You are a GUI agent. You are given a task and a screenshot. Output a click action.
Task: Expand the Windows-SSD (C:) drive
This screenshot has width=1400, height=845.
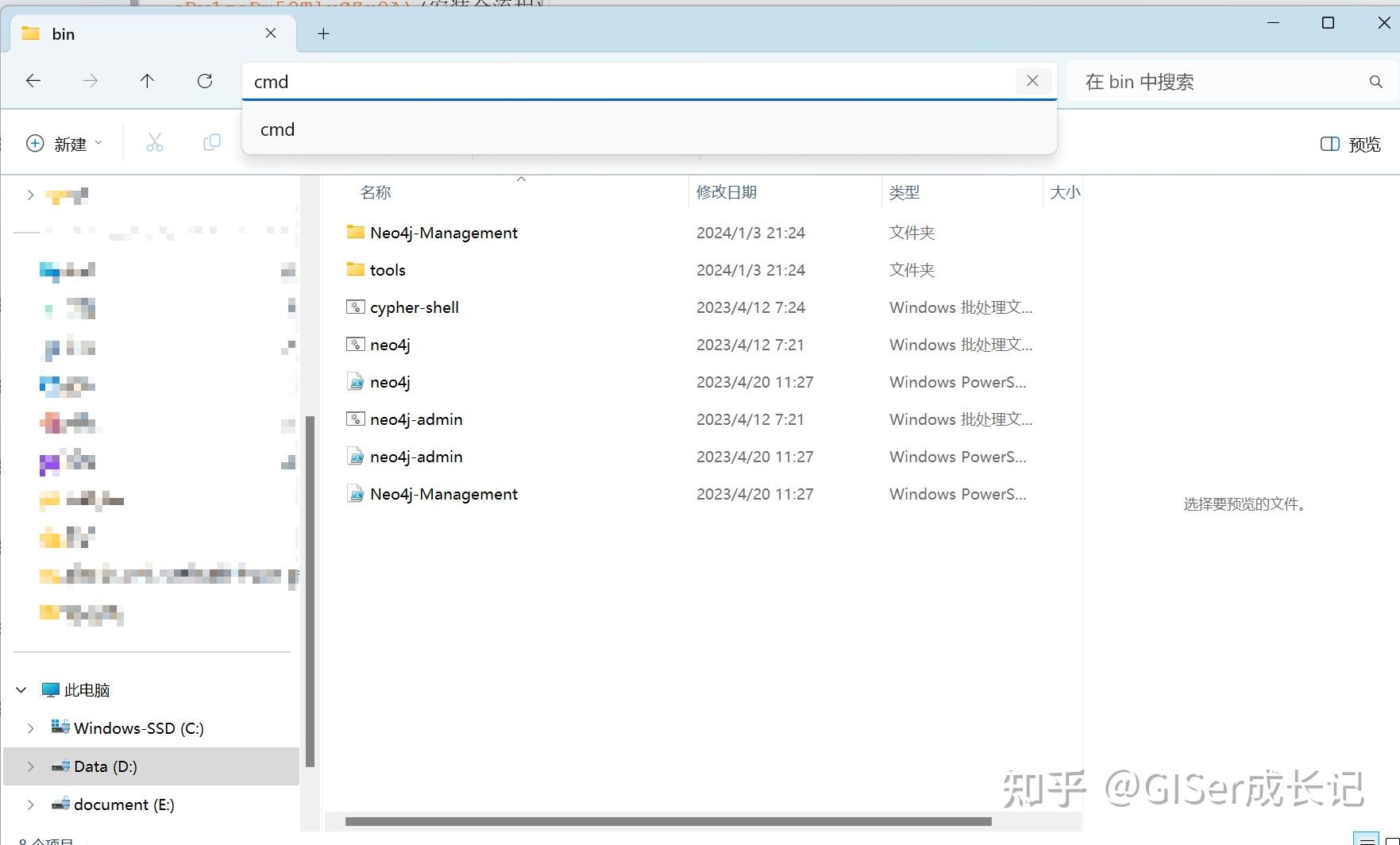tap(31, 727)
